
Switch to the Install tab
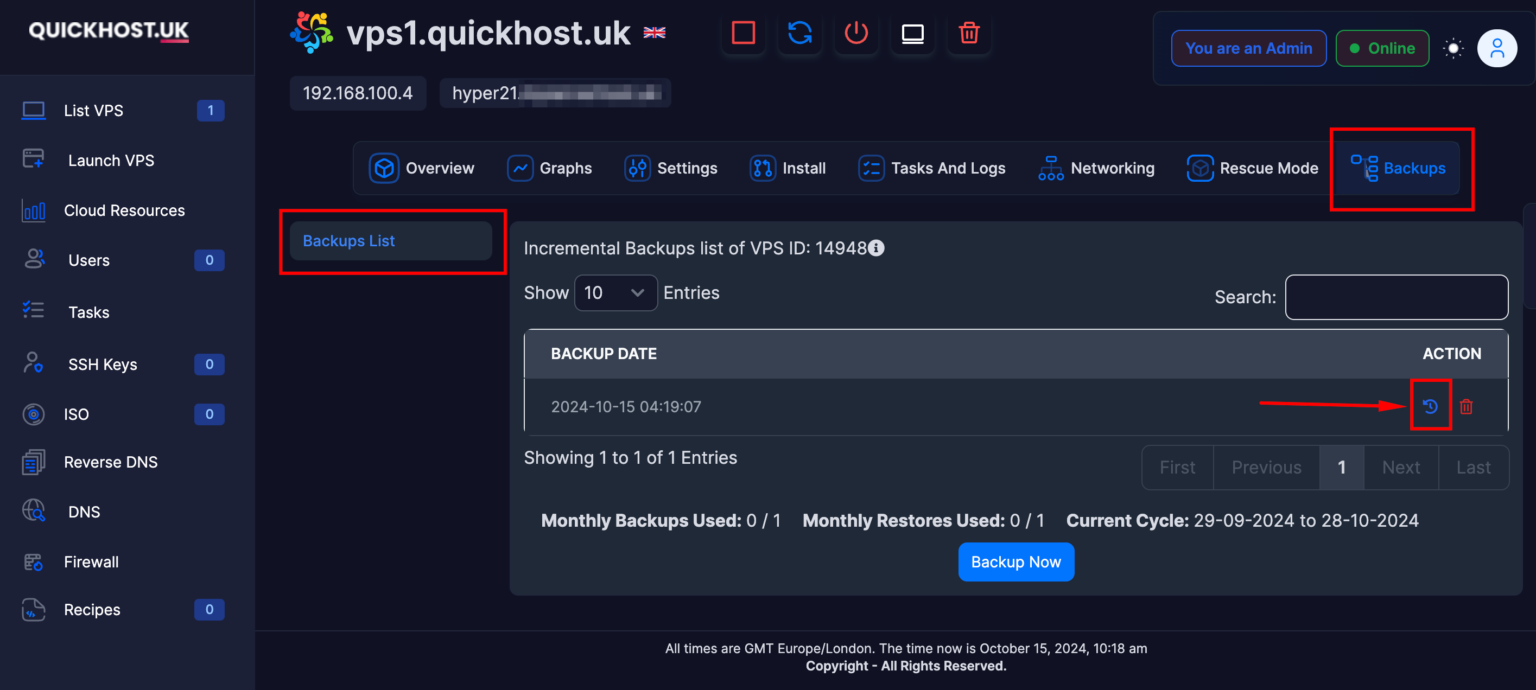(788, 168)
